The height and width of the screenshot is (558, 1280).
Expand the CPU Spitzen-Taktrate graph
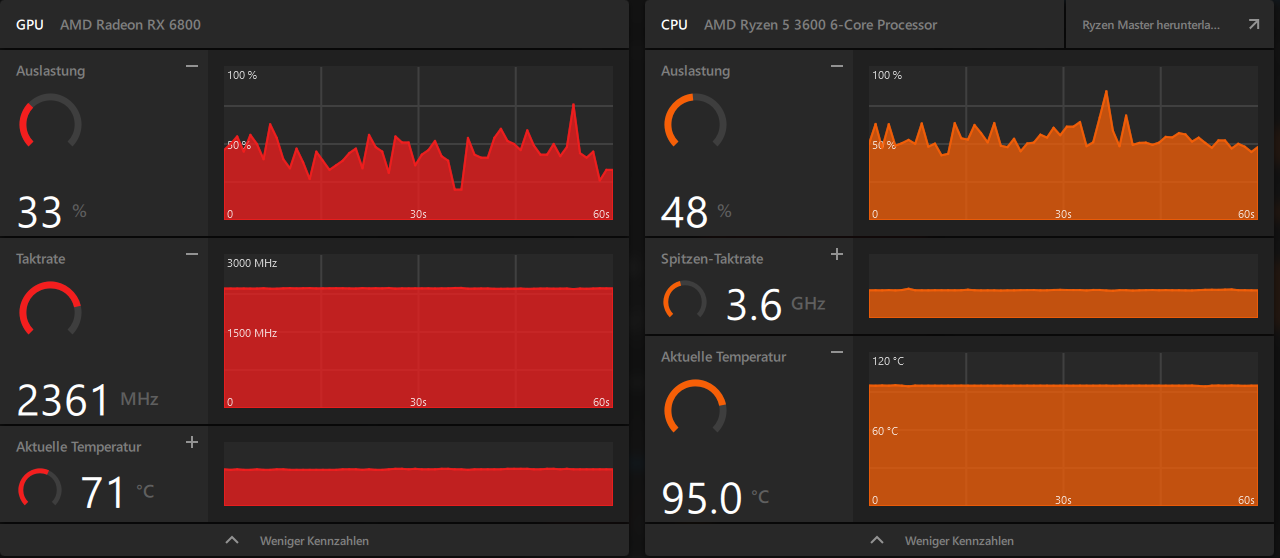(x=837, y=254)
